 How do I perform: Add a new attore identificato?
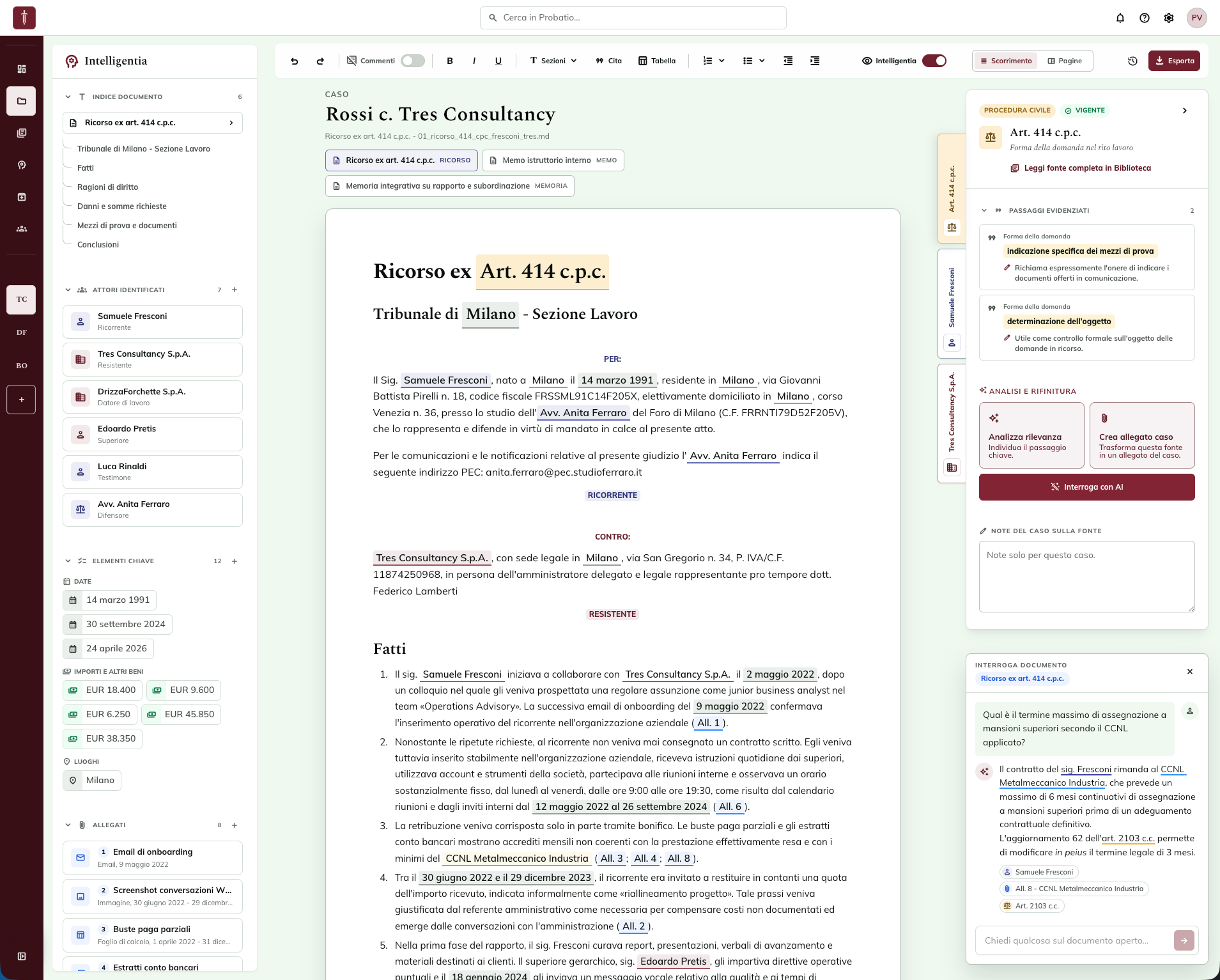tap(235, 290)
